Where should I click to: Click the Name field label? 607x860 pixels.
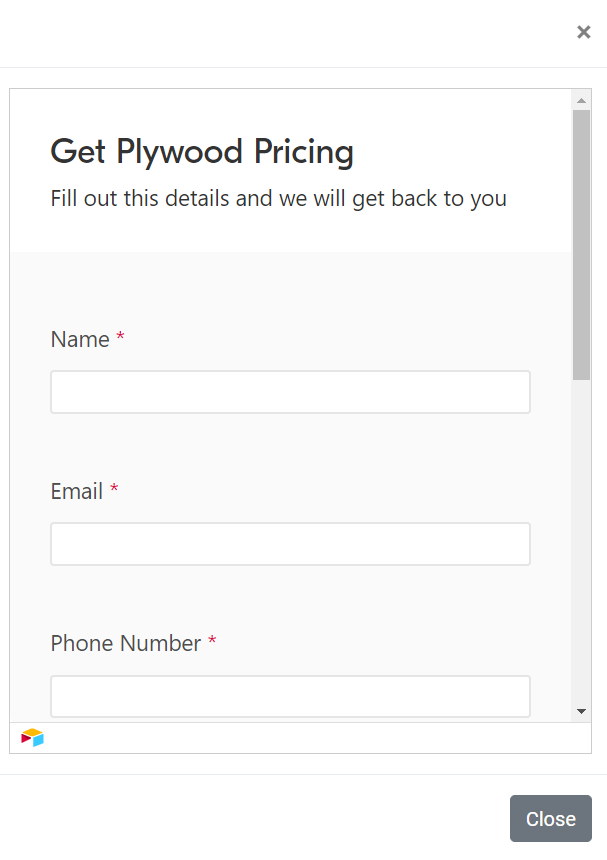pyautogui.click(x=80, y=340)
